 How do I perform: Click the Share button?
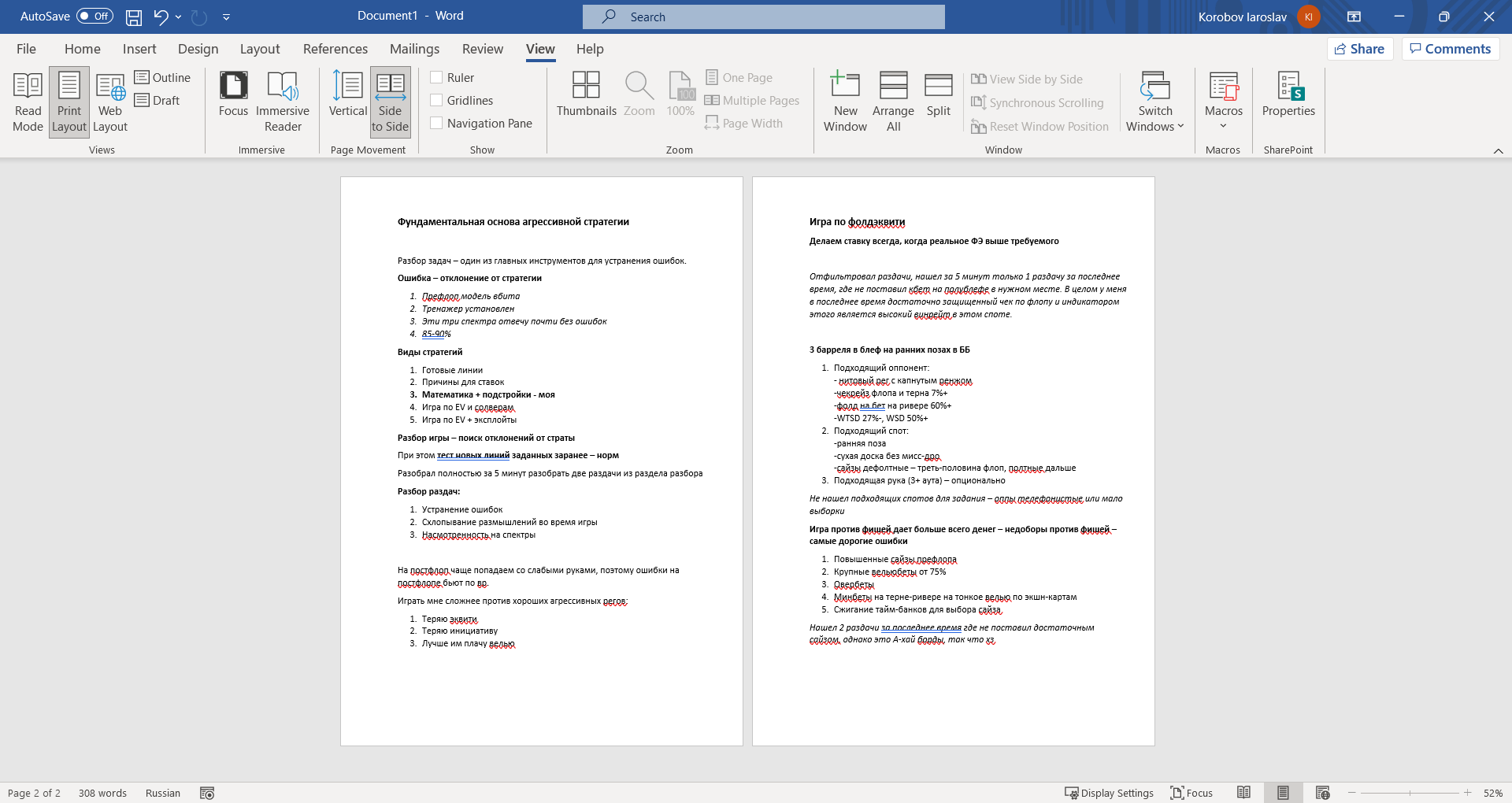pos(1360,49)
